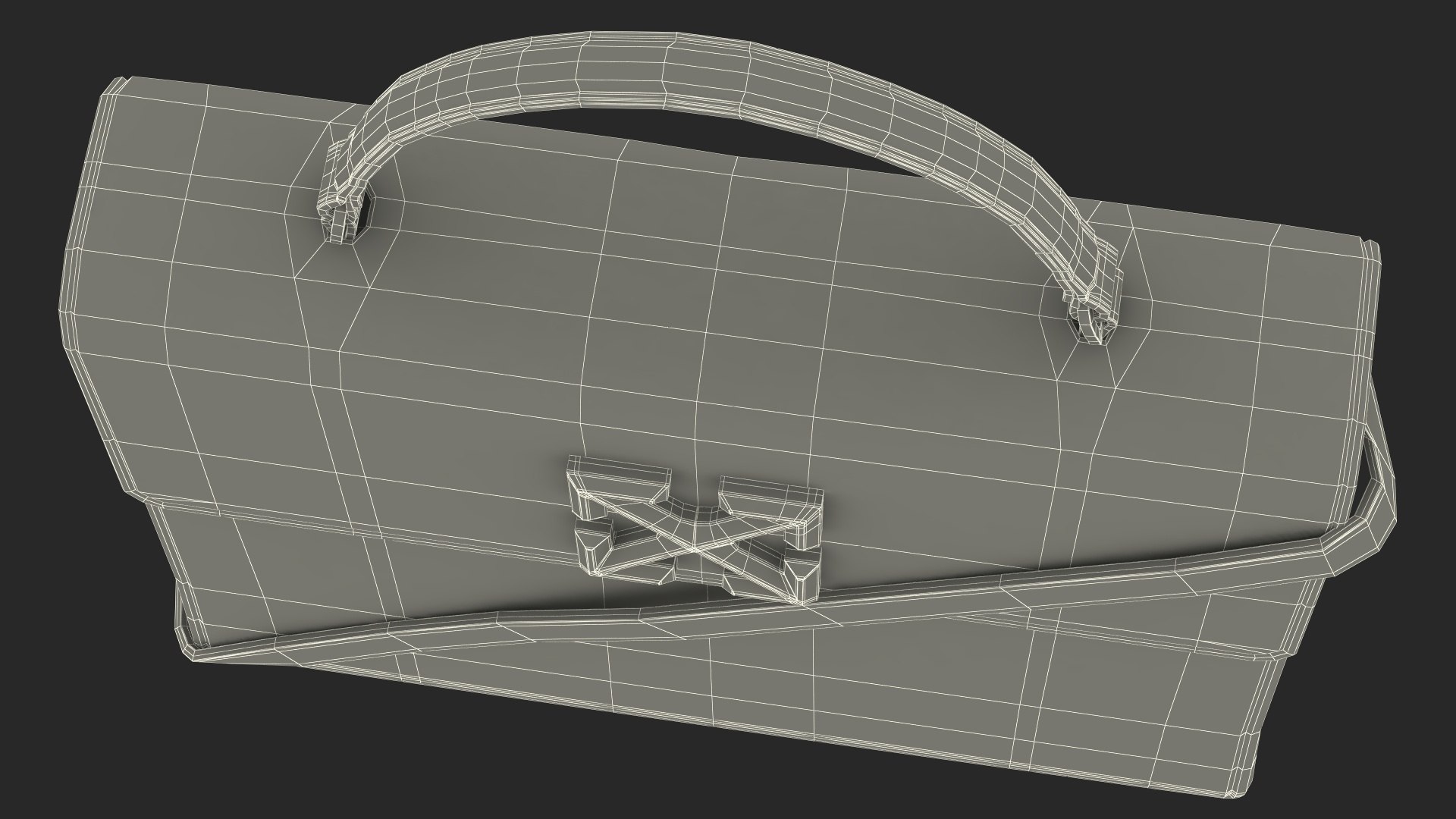This screenshot has height=819, width=1456.
Task: Click the upper-left bar of the clasp
Action: click(x=618, y=486)
